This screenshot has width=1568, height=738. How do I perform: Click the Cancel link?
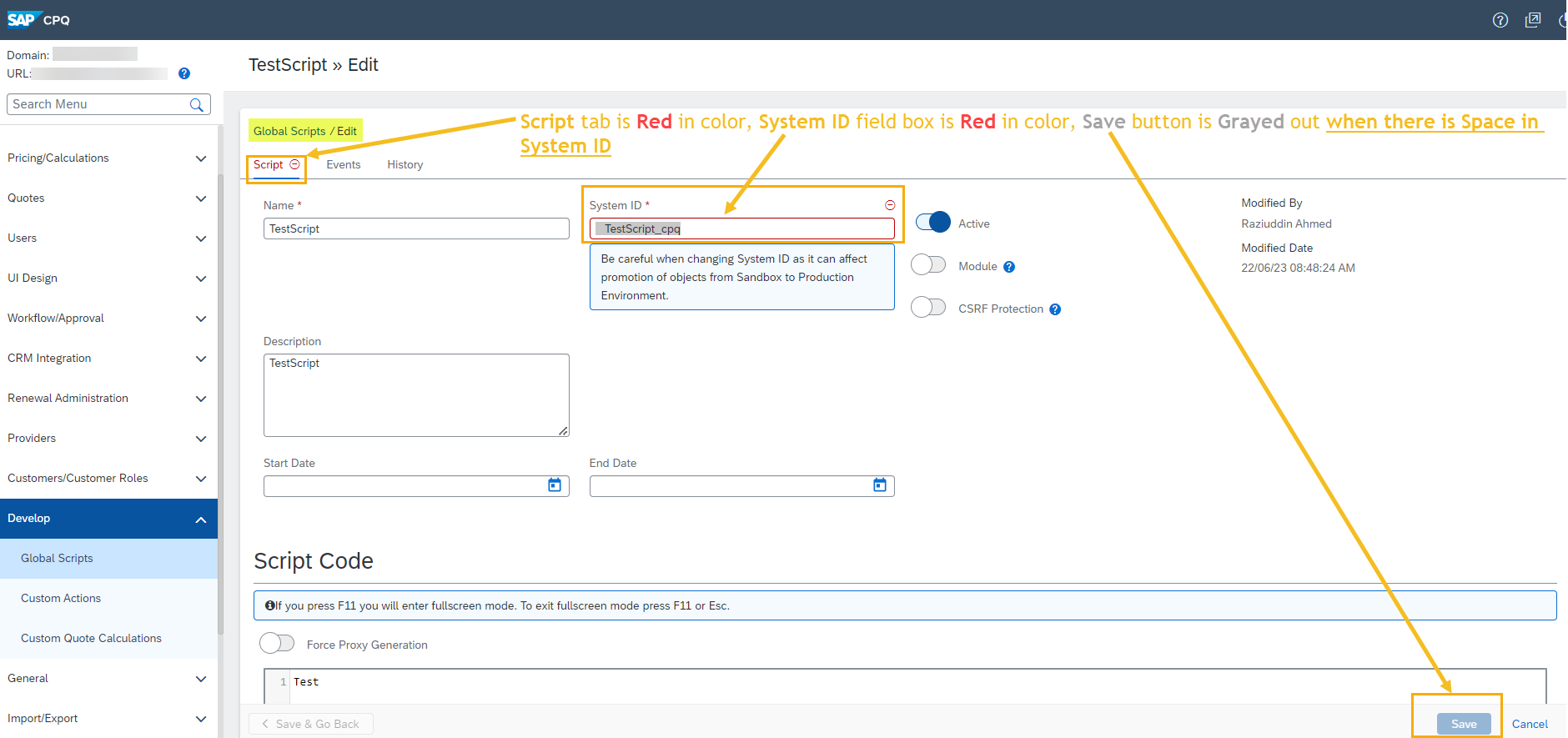[1530, 724]
